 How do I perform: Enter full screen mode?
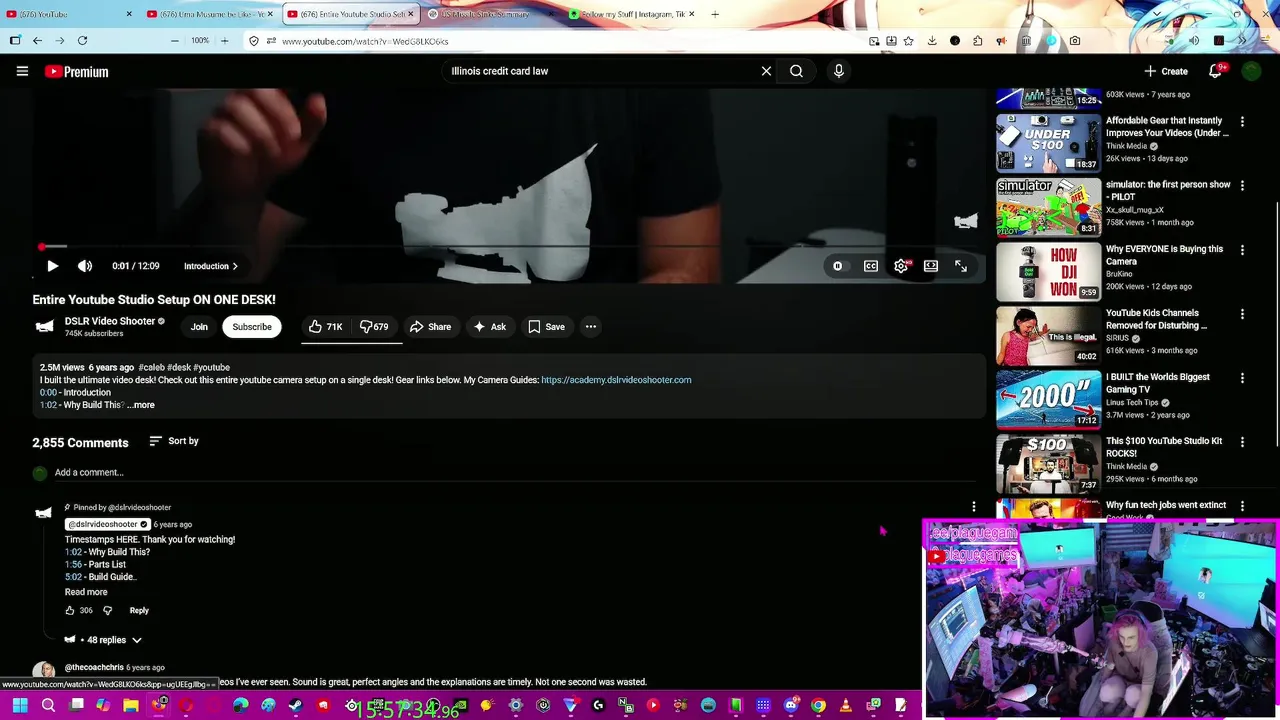pyautogui.click(x=961, y=266)
